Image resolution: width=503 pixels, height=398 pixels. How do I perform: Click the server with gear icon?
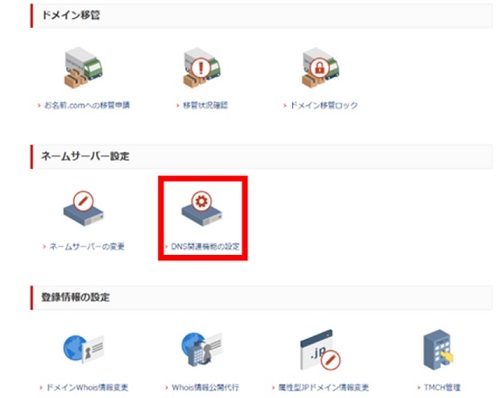click(202, 209)
